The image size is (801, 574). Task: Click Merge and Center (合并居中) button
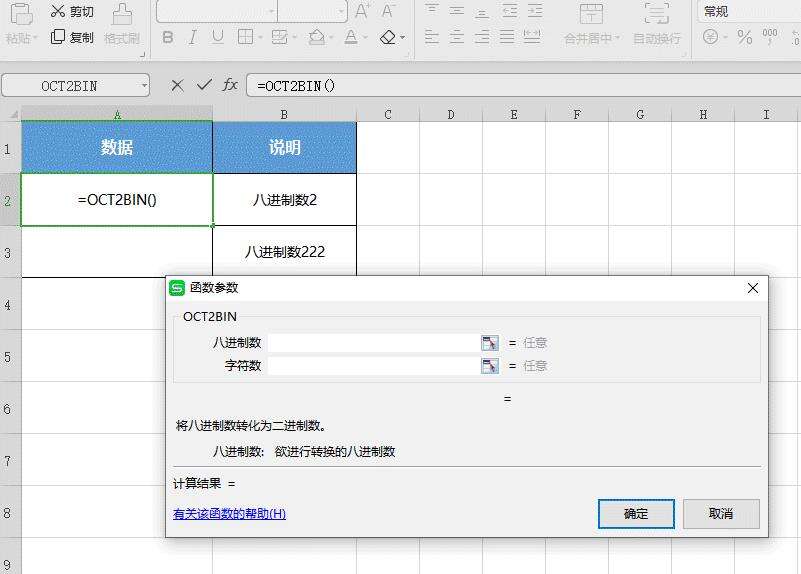592,24
